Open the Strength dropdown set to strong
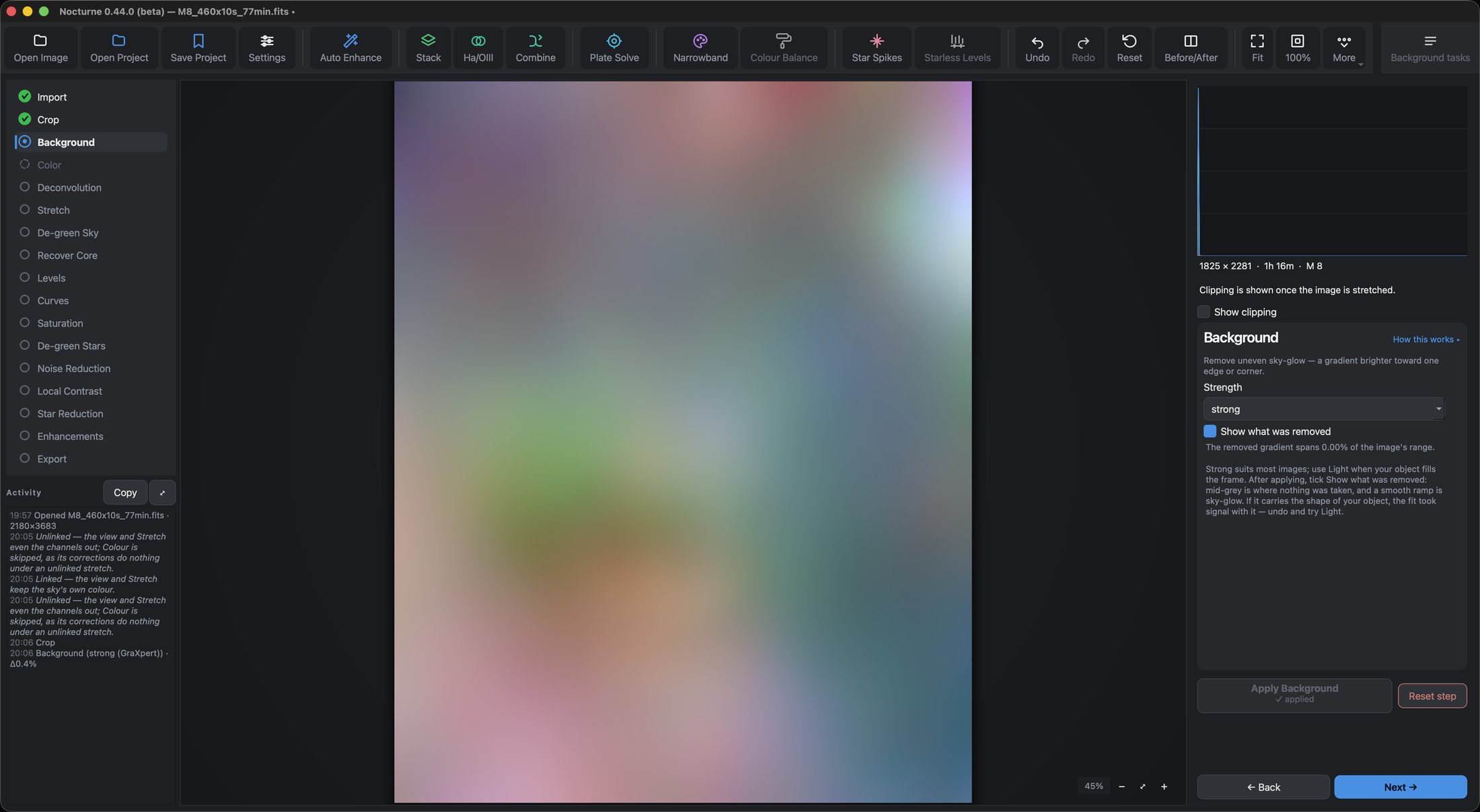This screenshot has width=1480, height=812. point(1323,409)
